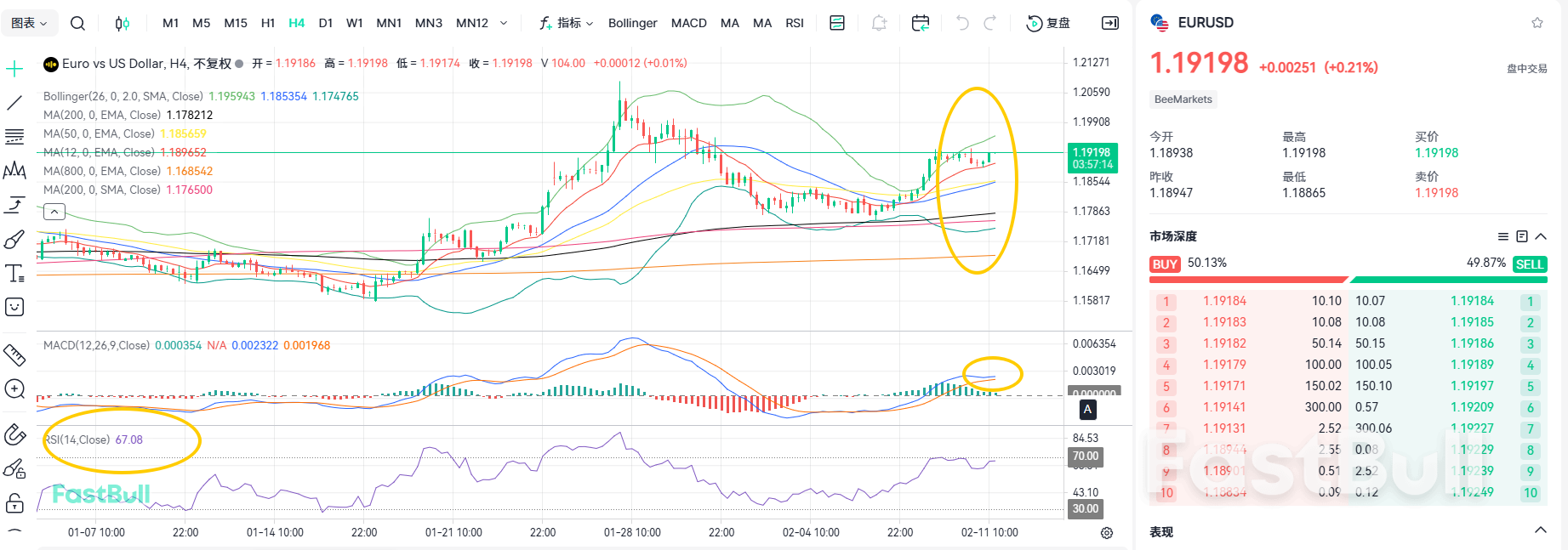Switch to the D1 timeframe
Image resolution: width=1568 pixels, height=550 pixels.
325,23
